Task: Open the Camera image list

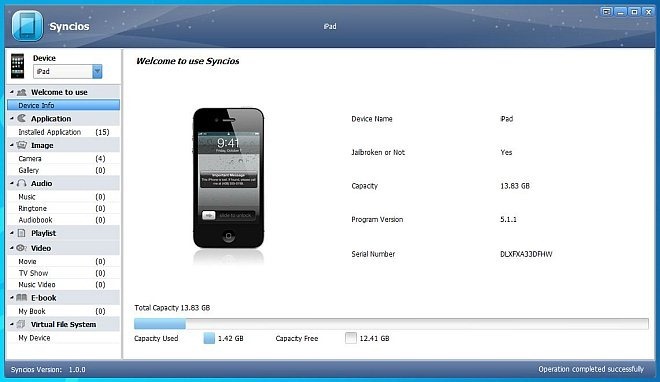Action: coord(63,159)
